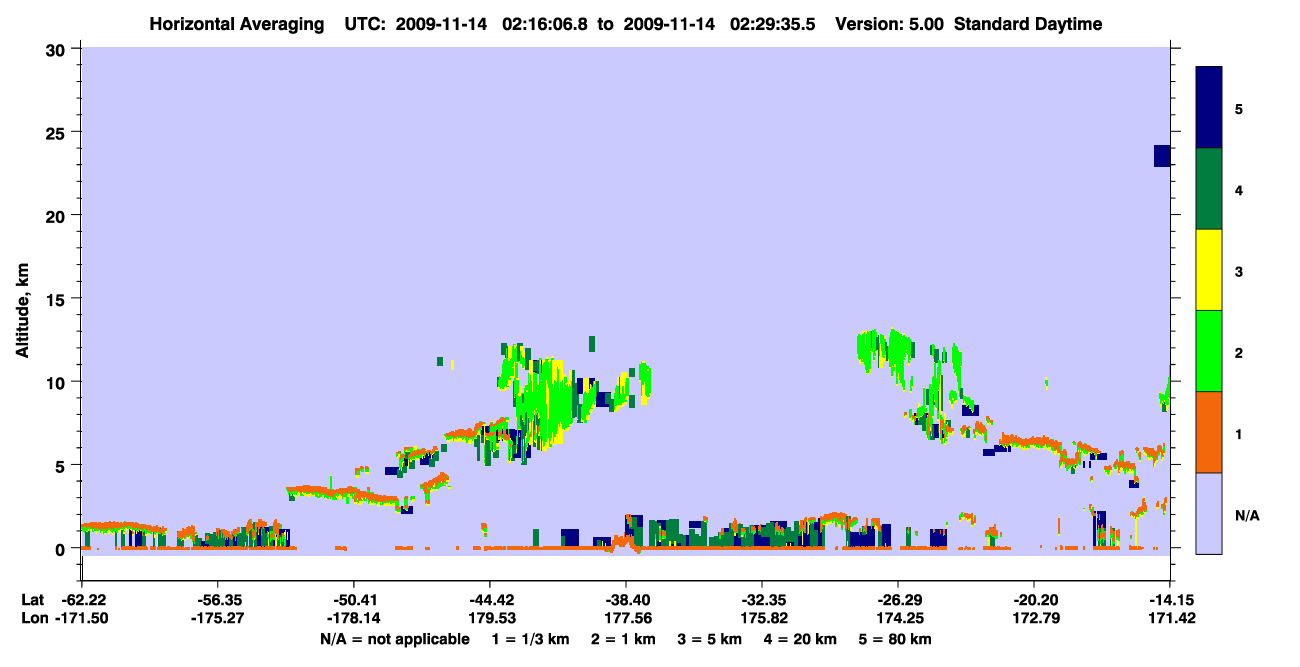Click the 'N/A = not applicable' legend text

pyautogui.click(x=394, y=638)
